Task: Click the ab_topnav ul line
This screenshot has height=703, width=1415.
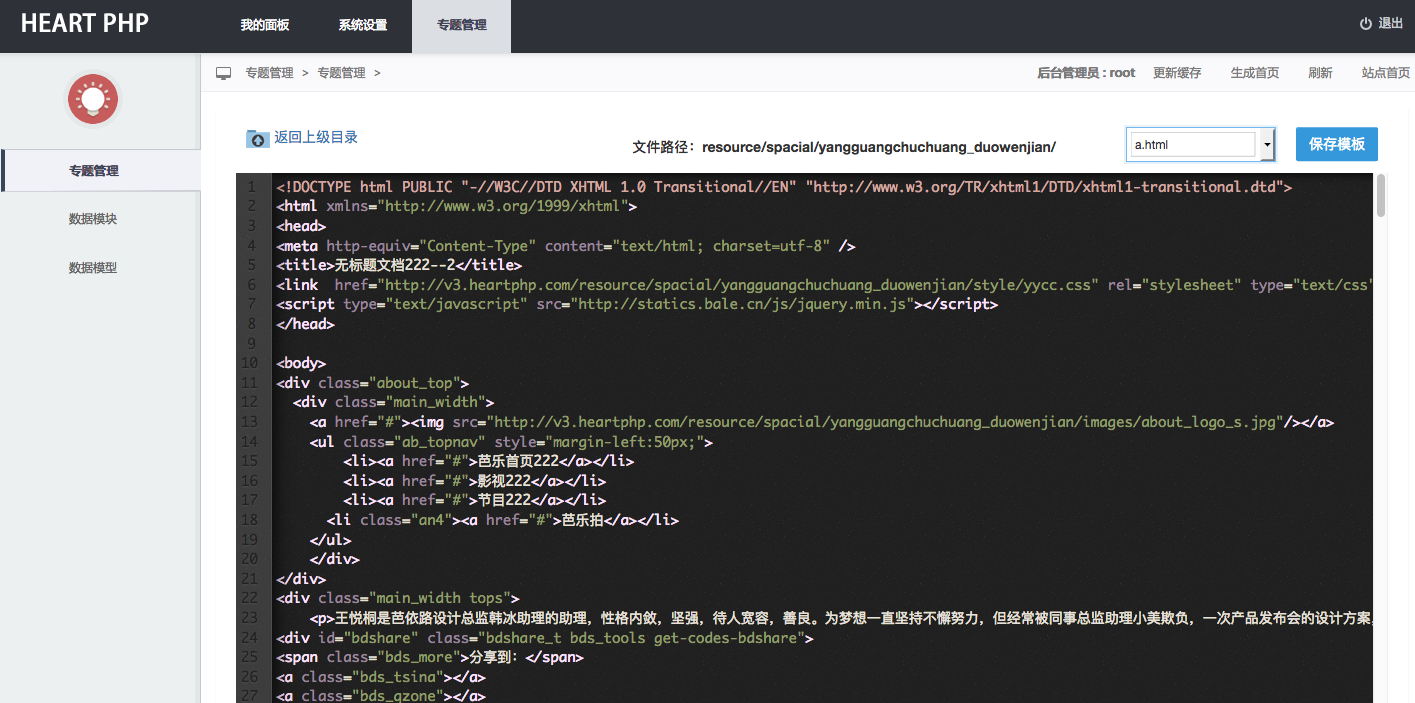Action: click(510, 441)
